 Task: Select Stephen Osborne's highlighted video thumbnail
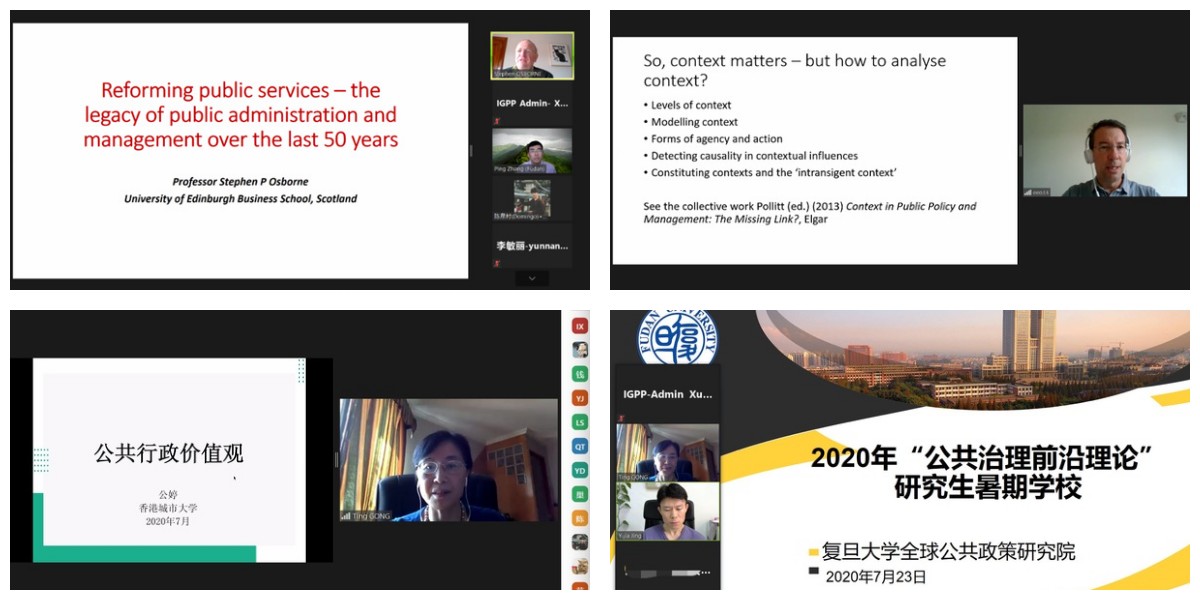point(532,56)
